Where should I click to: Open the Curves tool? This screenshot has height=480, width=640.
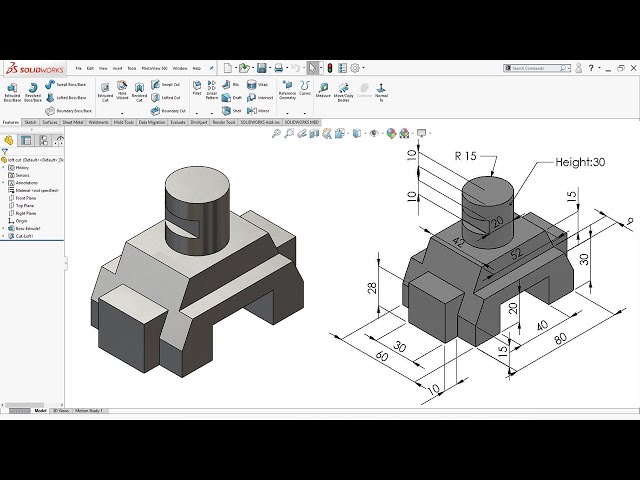[304, 88]
